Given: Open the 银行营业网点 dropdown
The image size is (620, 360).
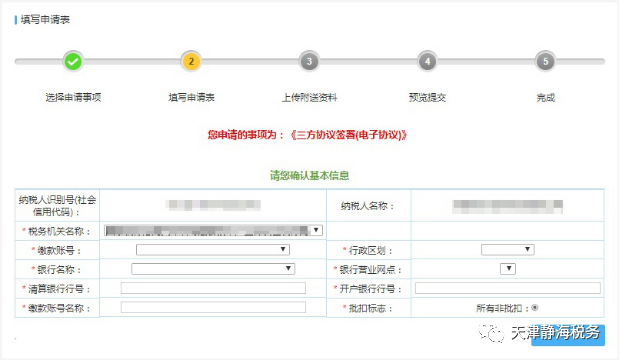Looking at the screenshot, I should (508, 269).
